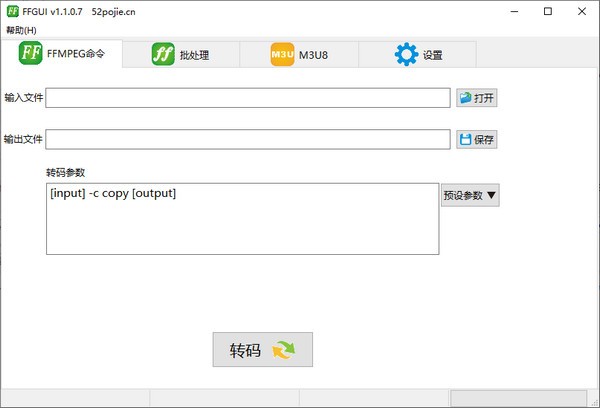Click the 输入文件 text field
Image resolution: width=600 pixels, height=408 pixels.
tap(248, 98)
